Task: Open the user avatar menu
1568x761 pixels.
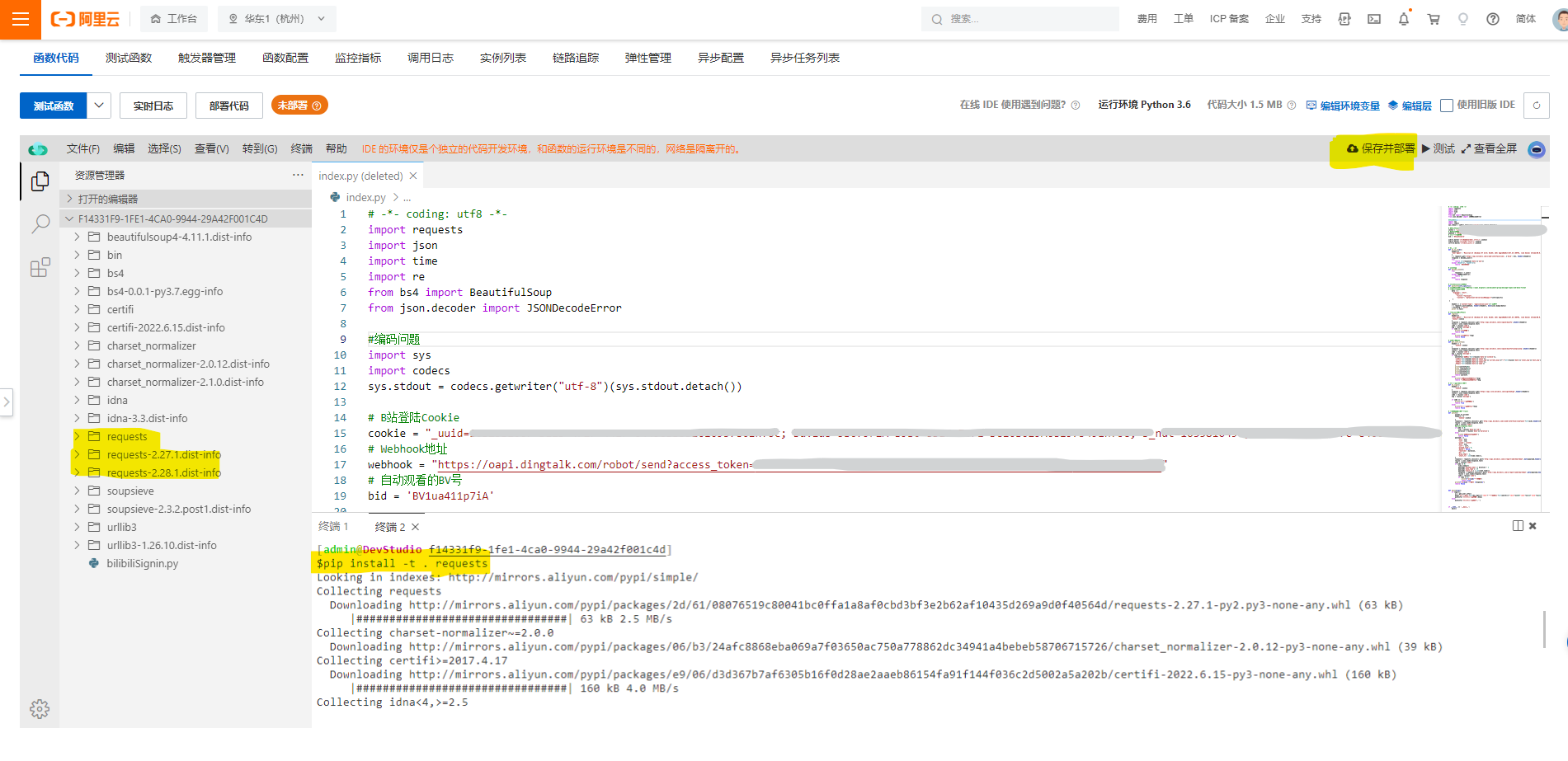Action: pos(1560,19)
